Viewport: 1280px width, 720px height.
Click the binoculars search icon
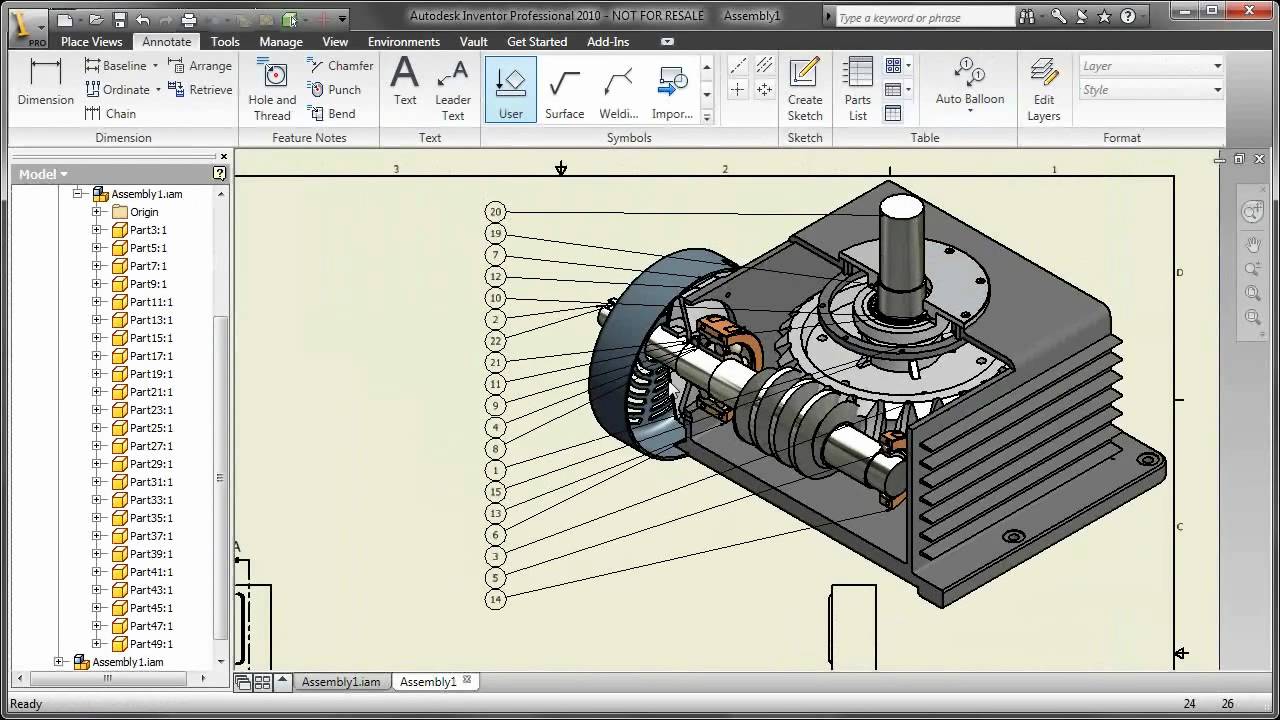click(1027, 16)
